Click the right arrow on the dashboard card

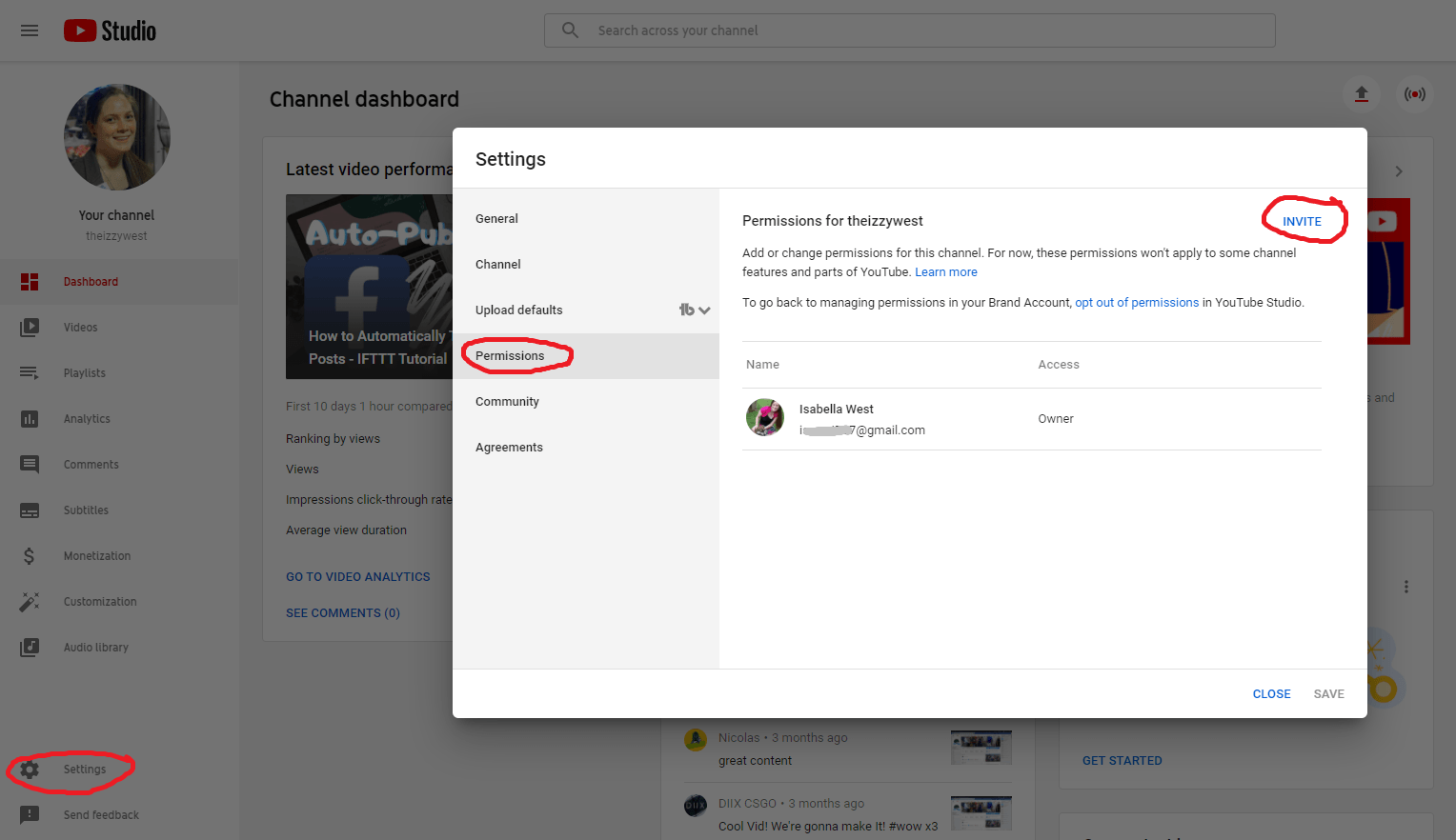tap(1398, 171)
